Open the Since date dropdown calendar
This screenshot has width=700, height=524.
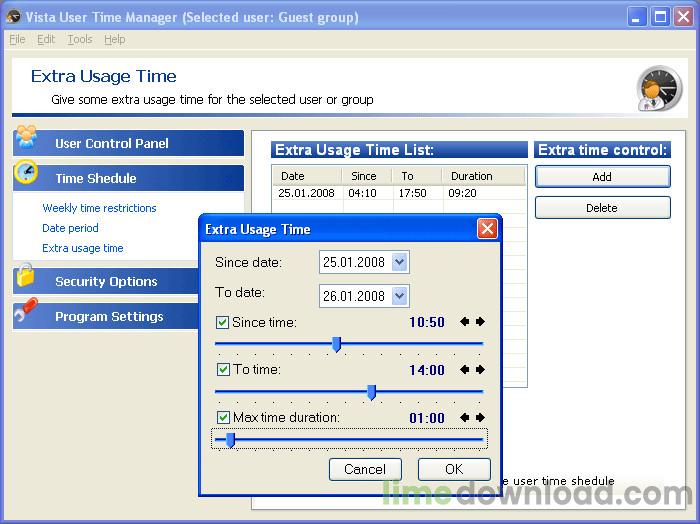(x=400, y=262)
